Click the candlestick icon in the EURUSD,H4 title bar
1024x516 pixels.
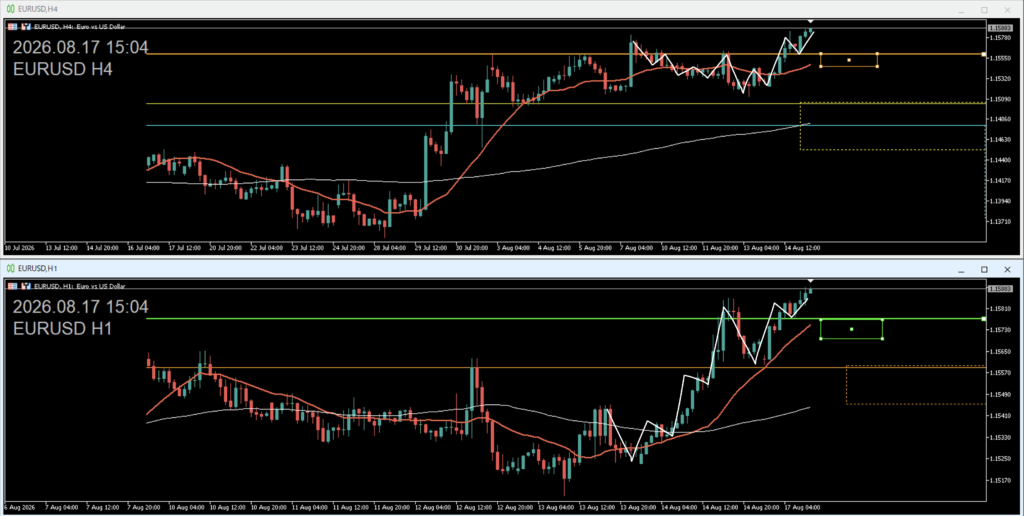point(10,9)
